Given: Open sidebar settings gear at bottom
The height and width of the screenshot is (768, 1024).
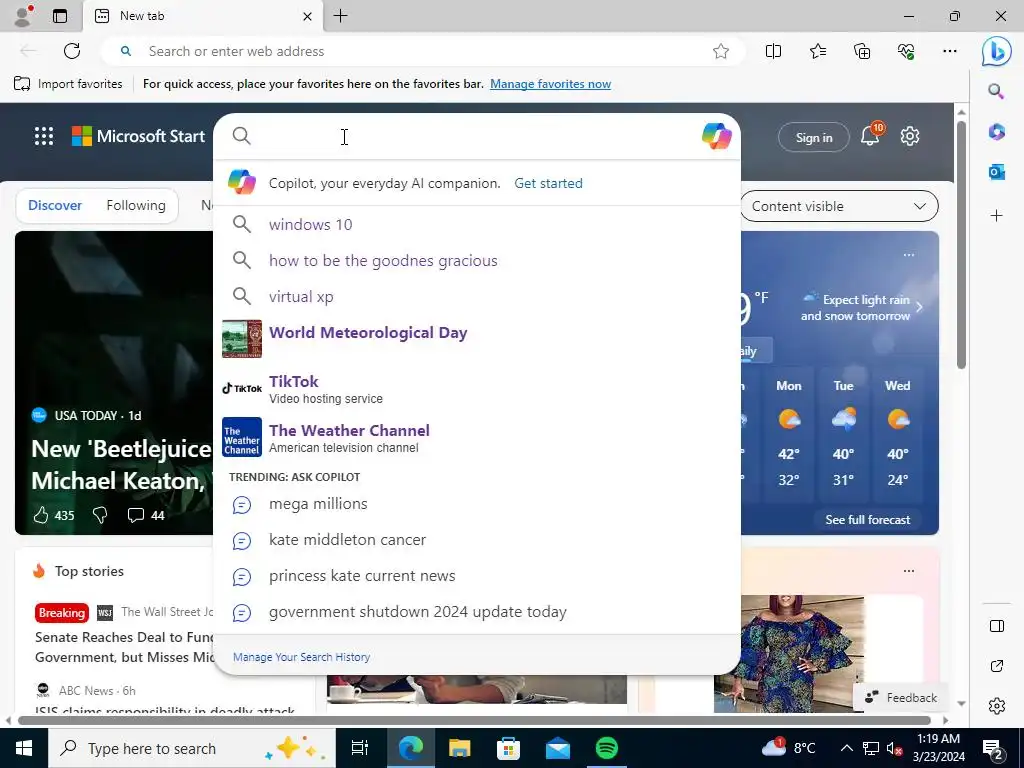Looking at the screenshot, I should tap(997, 706).
